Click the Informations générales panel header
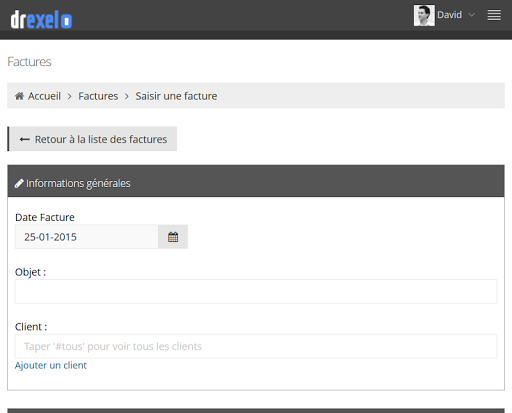 coord(256,181)
